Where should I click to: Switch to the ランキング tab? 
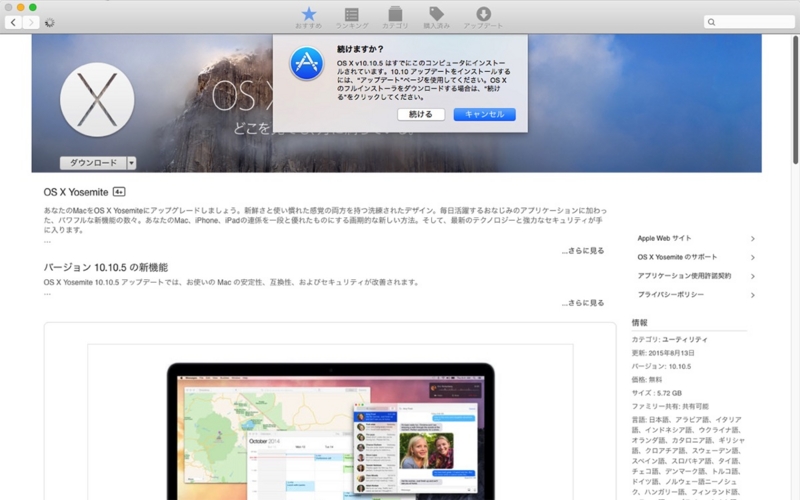352,18
